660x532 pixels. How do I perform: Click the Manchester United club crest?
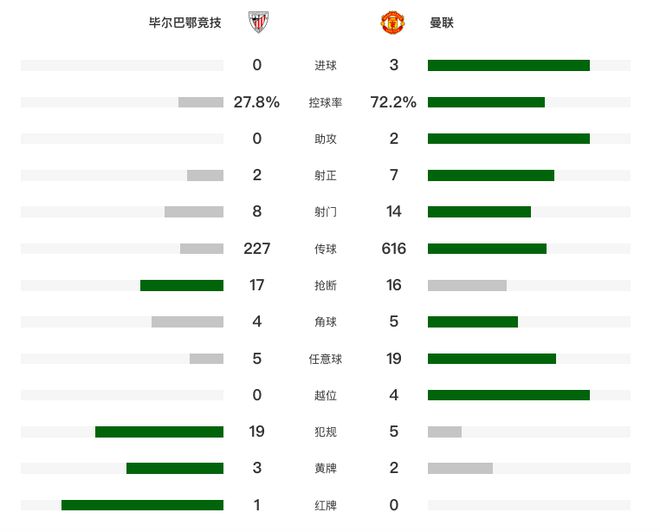393,22
